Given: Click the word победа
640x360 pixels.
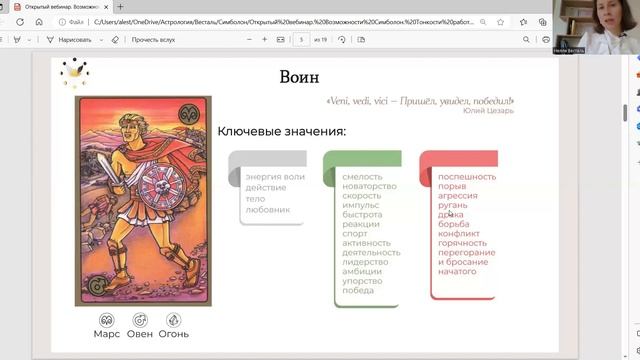Looking at the screenshot, I should [x=358, y=290].
